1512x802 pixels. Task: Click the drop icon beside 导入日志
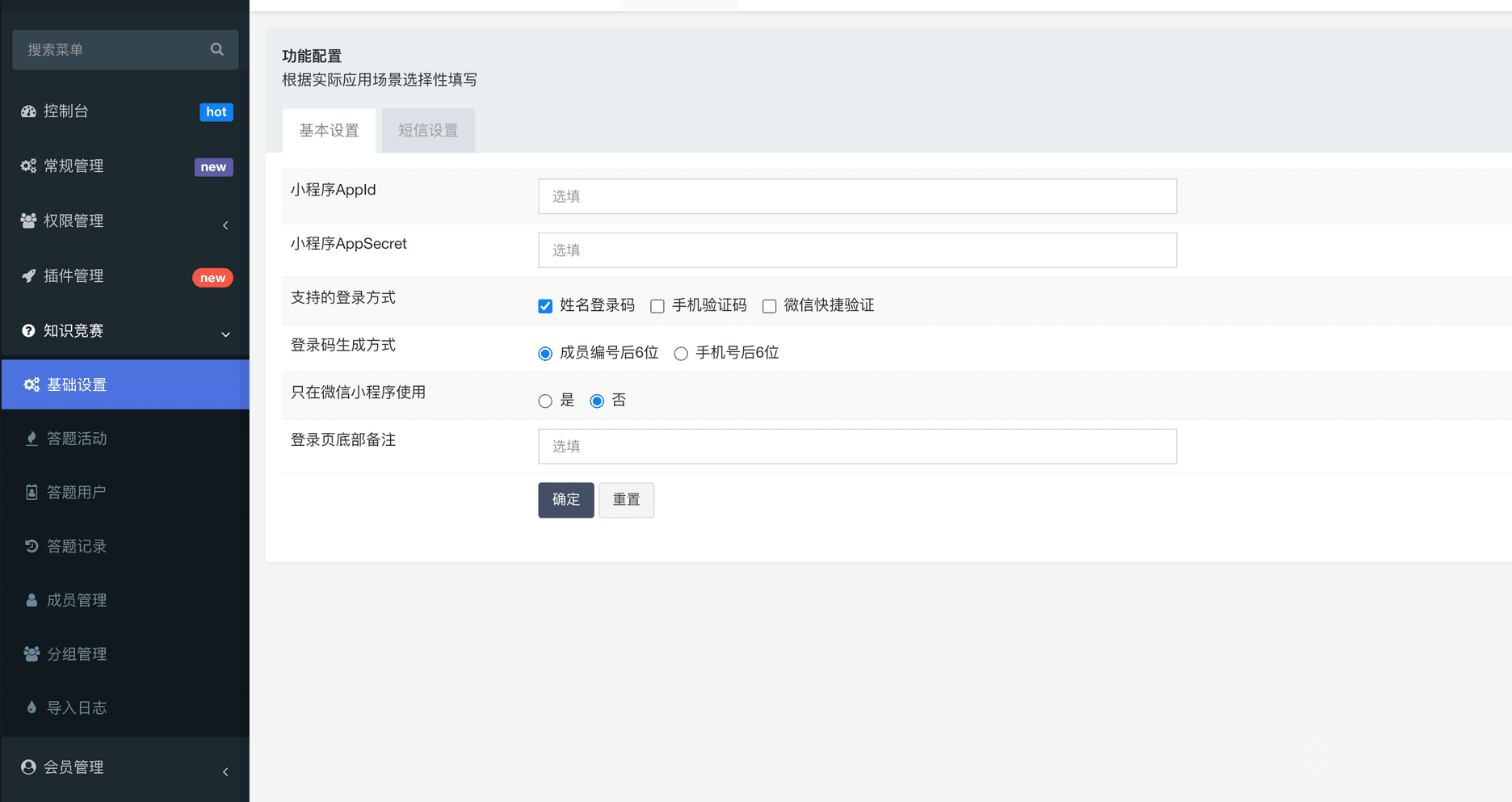click(31, 708)
